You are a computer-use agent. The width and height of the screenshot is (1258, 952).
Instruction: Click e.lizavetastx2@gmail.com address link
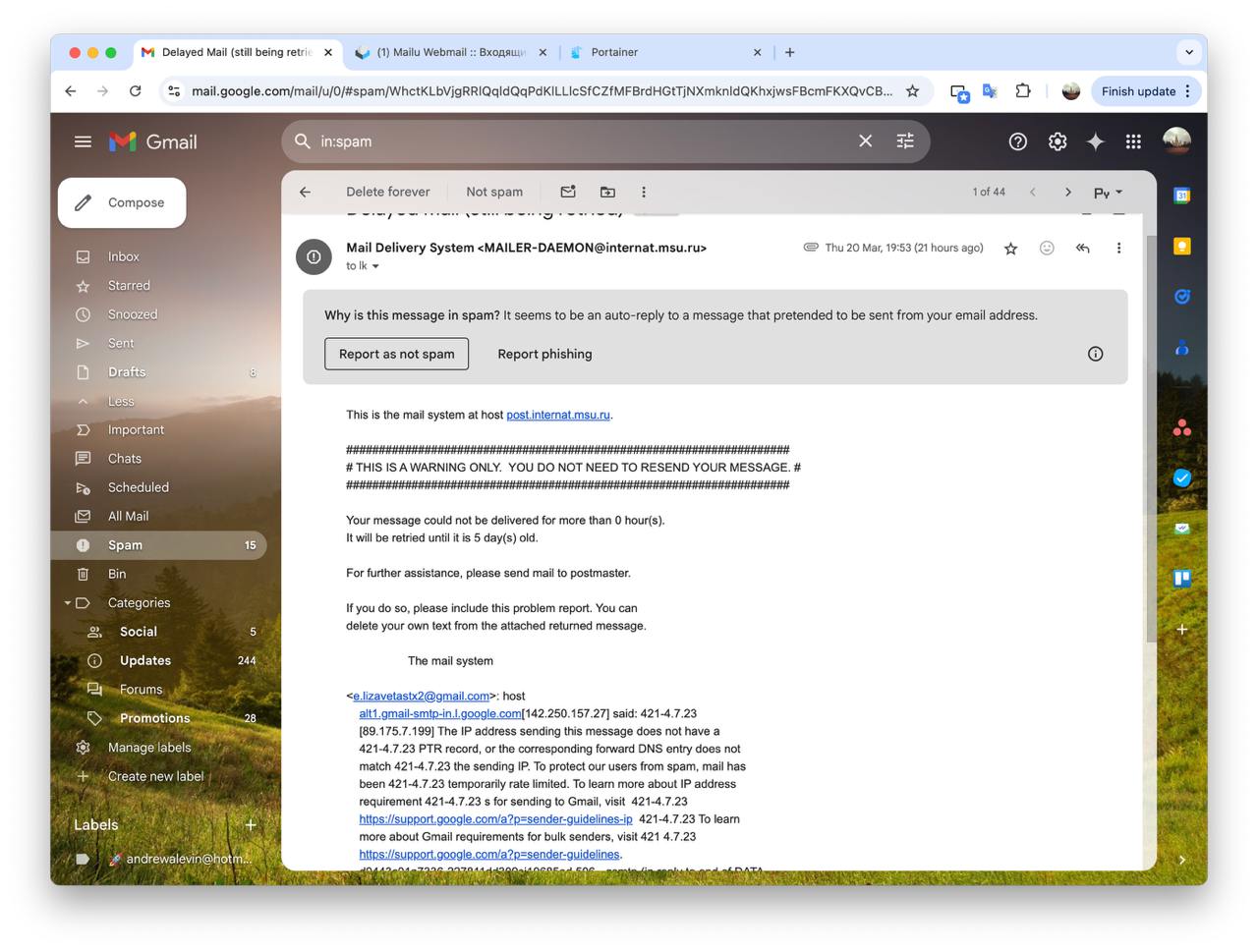click(421, 696)
